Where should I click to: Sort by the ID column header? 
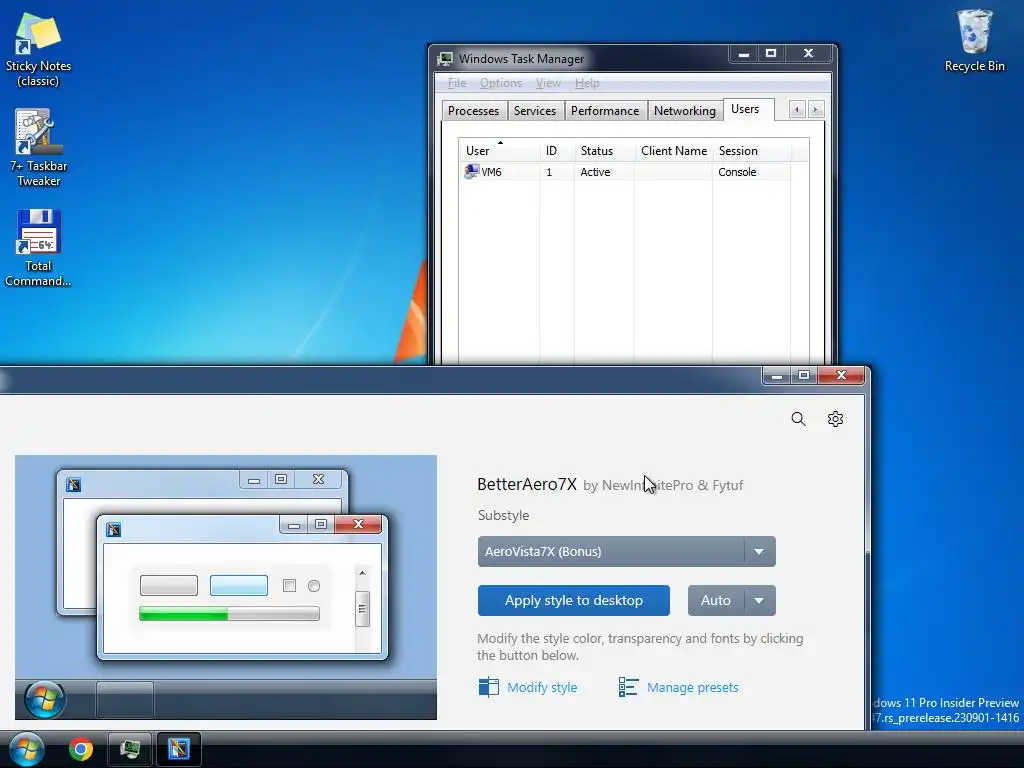(x=556, y=150)
